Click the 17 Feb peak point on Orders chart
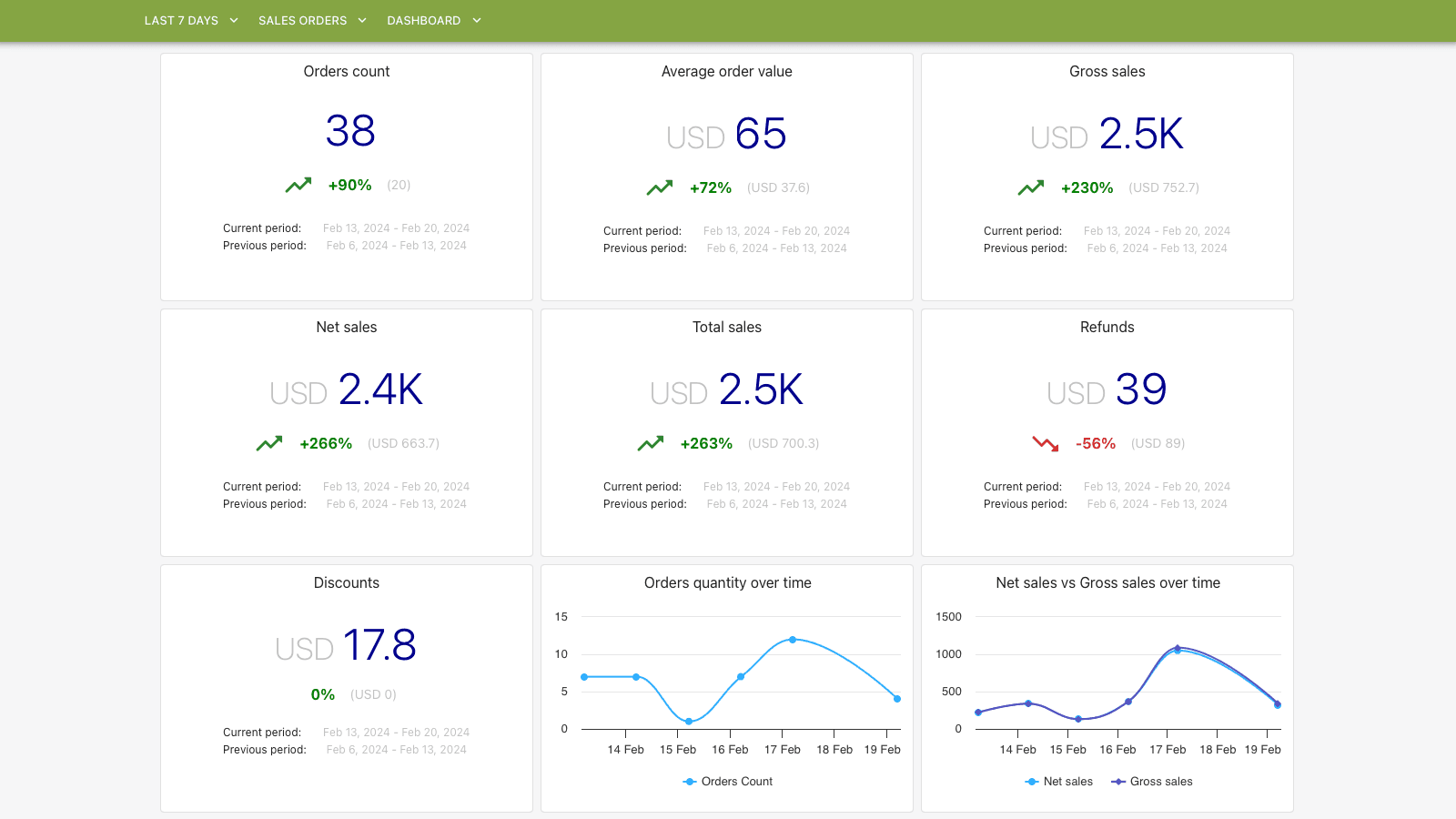 [793, 640]
